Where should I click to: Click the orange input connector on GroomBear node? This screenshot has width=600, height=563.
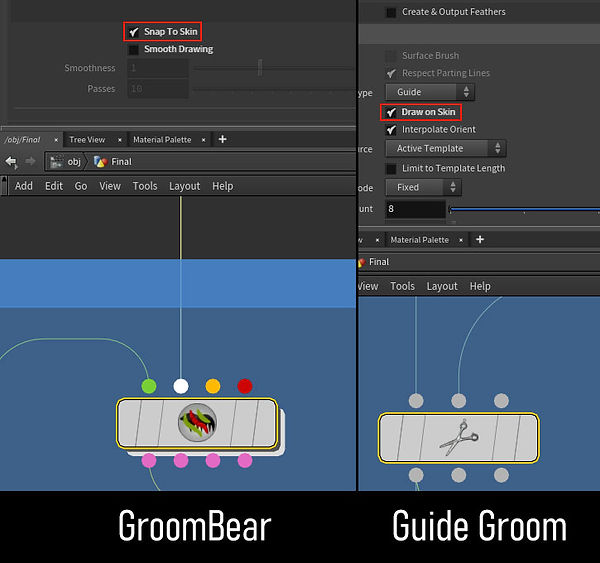[213, 386]
